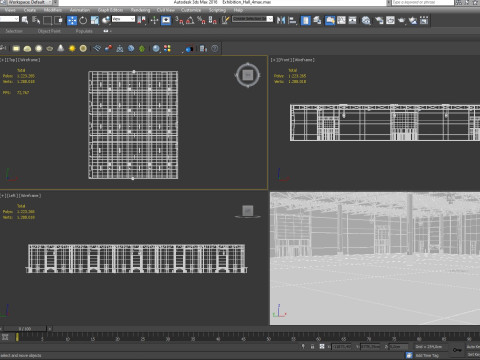Switch to the Selection ribbon tab
The width and height of the screenshot is (480, 360).
point(14,31)
